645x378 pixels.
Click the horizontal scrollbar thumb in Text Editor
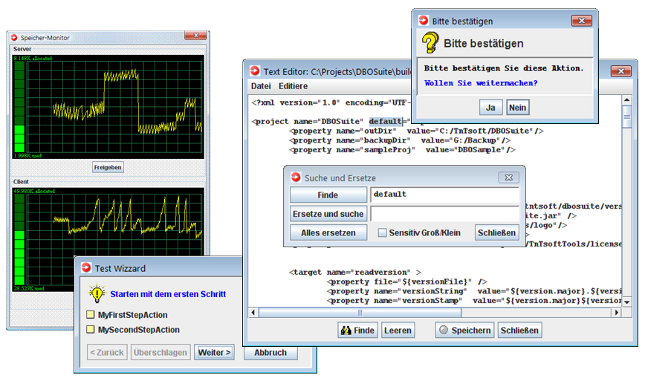point(360,313)
